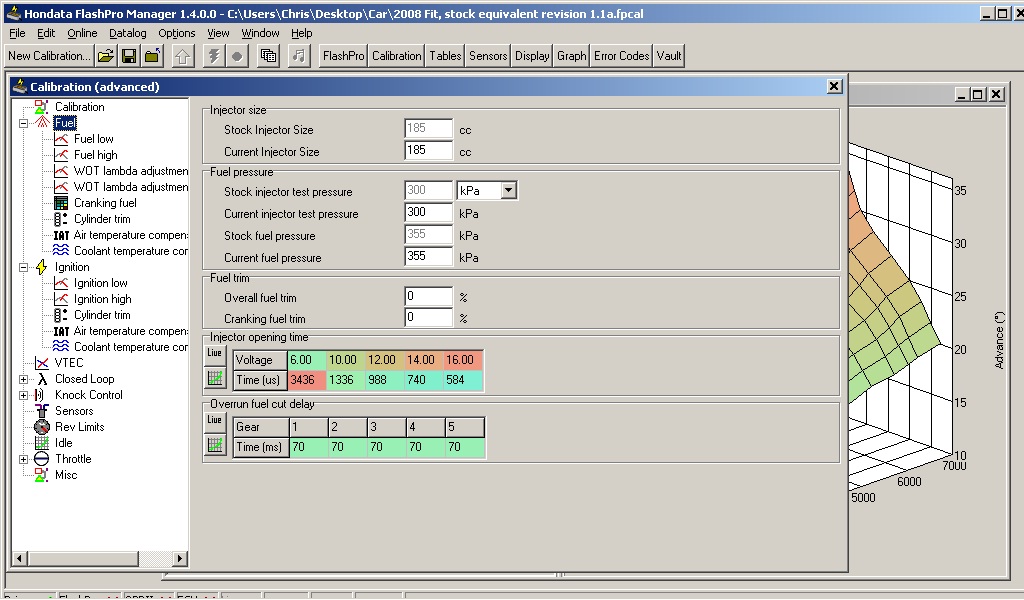Select Fuel high table in tree

point(95,155)
